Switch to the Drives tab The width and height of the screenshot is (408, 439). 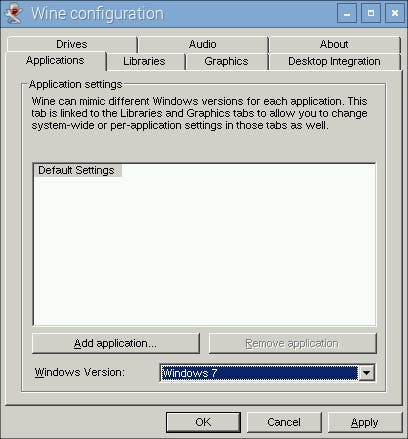click(72, 44)
